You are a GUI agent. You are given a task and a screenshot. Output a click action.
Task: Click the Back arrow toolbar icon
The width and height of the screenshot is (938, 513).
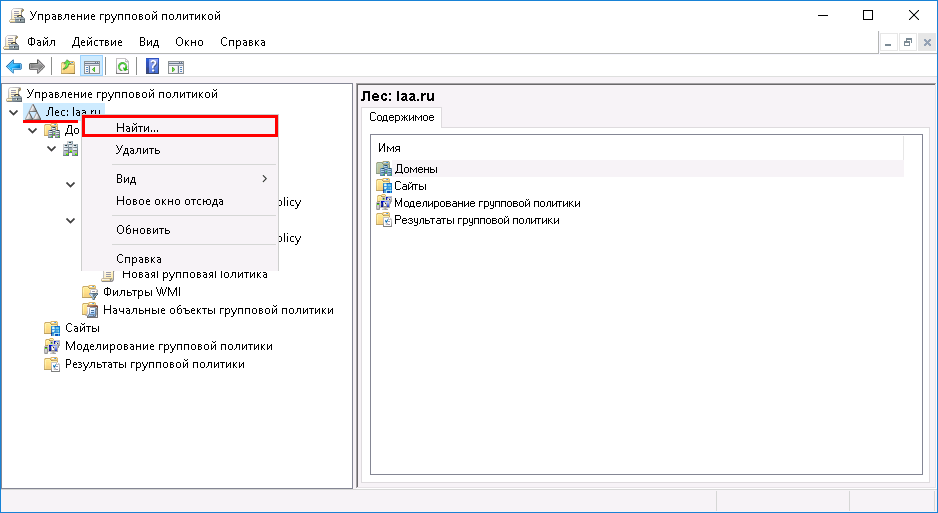[x=14, y=67]
